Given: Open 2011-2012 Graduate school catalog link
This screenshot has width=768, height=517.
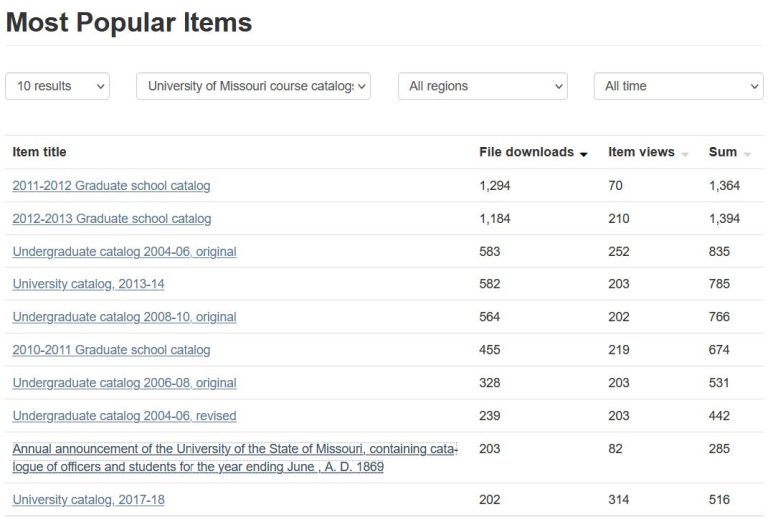Looking at the screenshot, I should 111,186.
